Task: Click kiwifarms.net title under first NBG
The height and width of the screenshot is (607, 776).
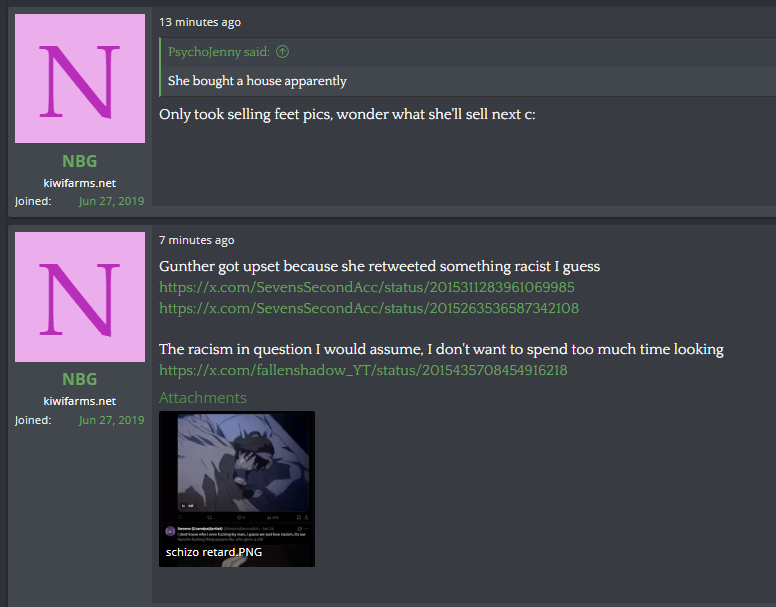Action: coord(80,183)
